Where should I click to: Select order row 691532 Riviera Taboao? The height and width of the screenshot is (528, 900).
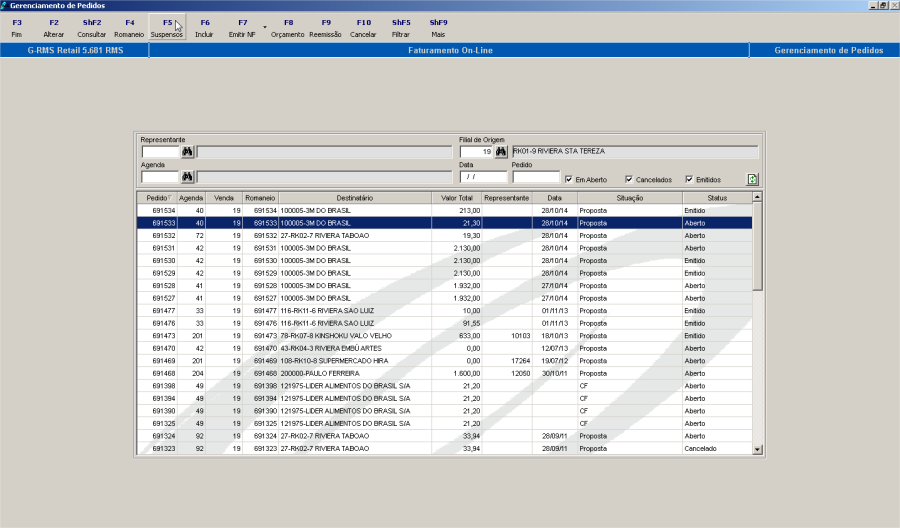444,236
